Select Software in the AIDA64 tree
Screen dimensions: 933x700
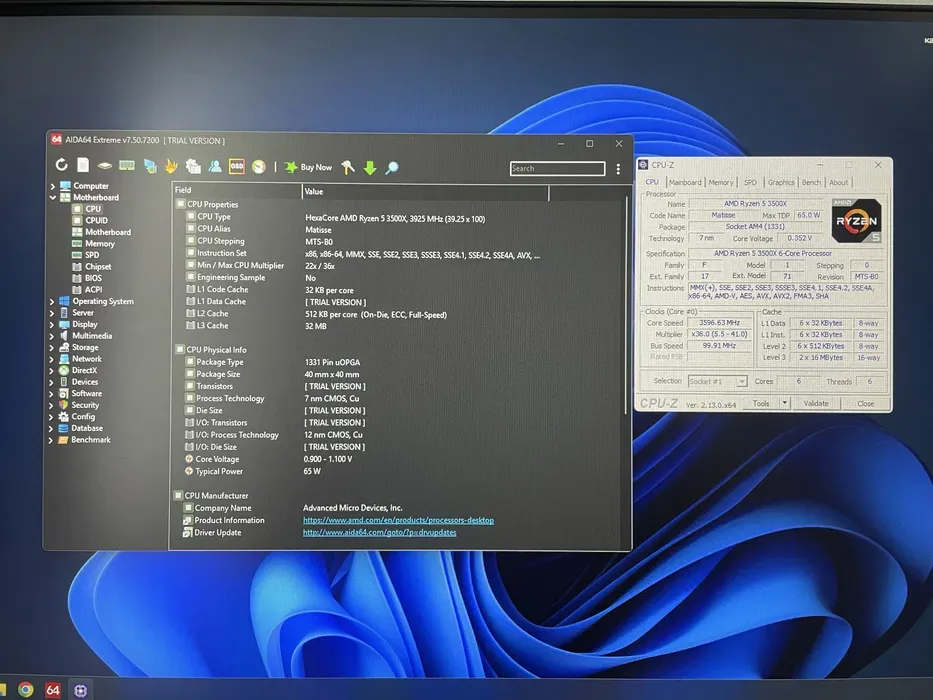click(x=87, y=393)
